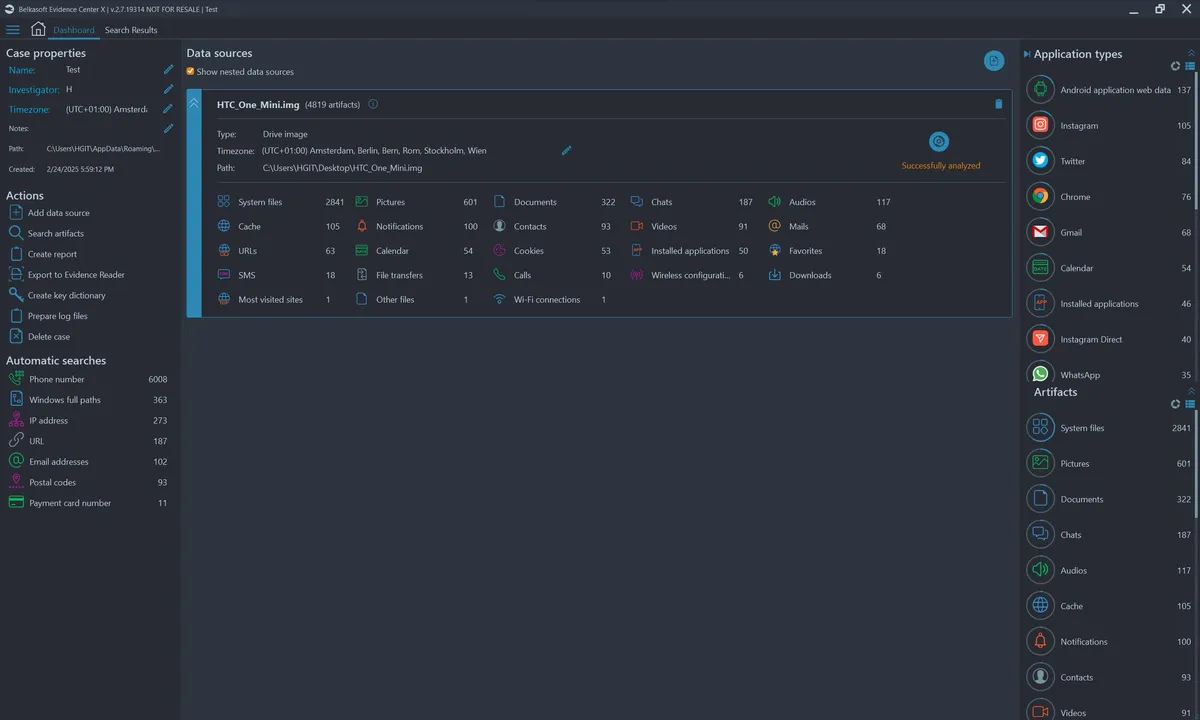The height and width of the screenshot is (720, 1200).
Task: Toggle list view in the Artifacts panel
Action: pyautogui.click(x=1190, y=404)
